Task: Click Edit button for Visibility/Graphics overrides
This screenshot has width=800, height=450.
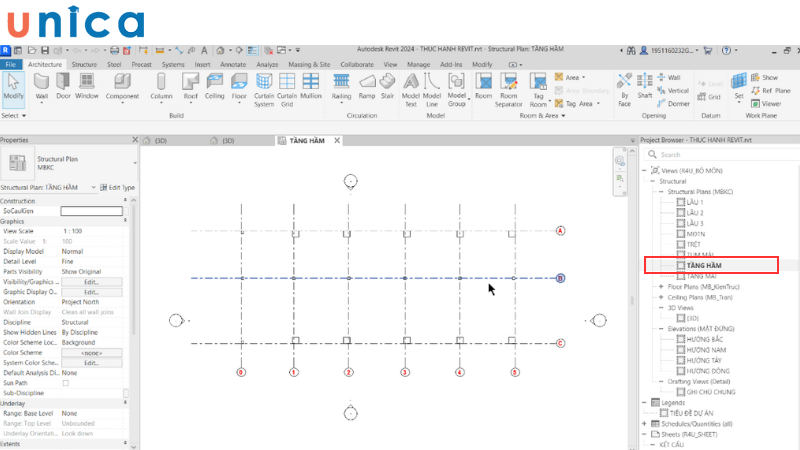Action: click(91, 282)
